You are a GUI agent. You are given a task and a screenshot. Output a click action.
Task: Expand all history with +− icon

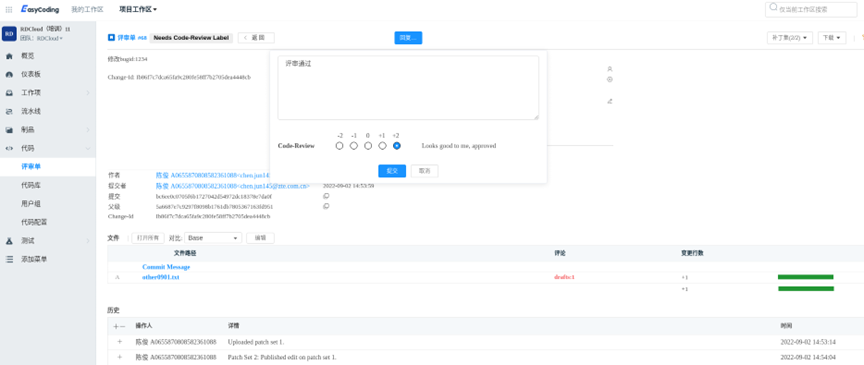click(119, 326)
